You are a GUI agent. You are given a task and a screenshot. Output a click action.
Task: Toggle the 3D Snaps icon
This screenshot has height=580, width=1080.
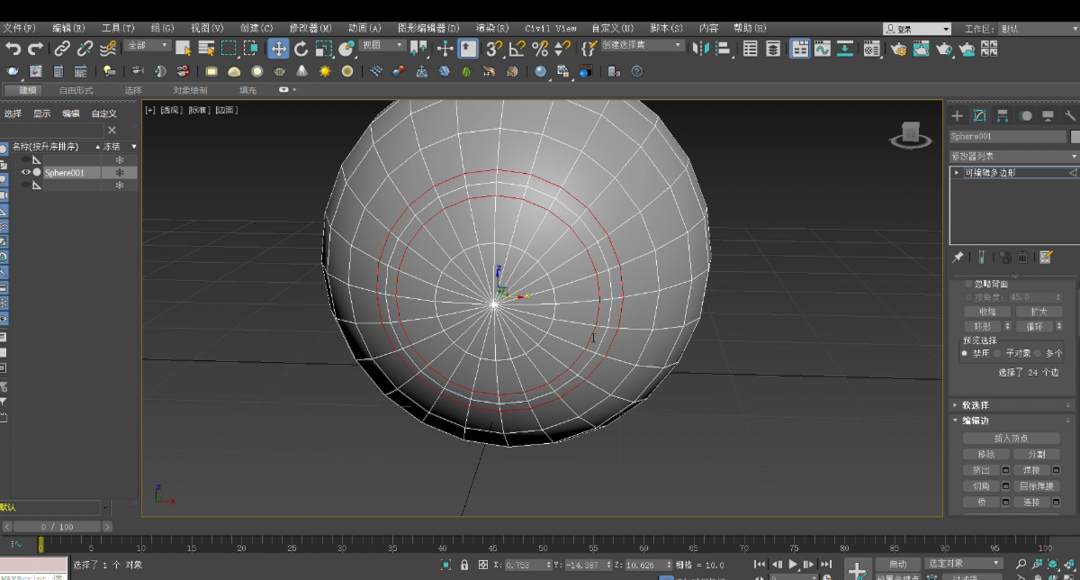coord(493,48)
